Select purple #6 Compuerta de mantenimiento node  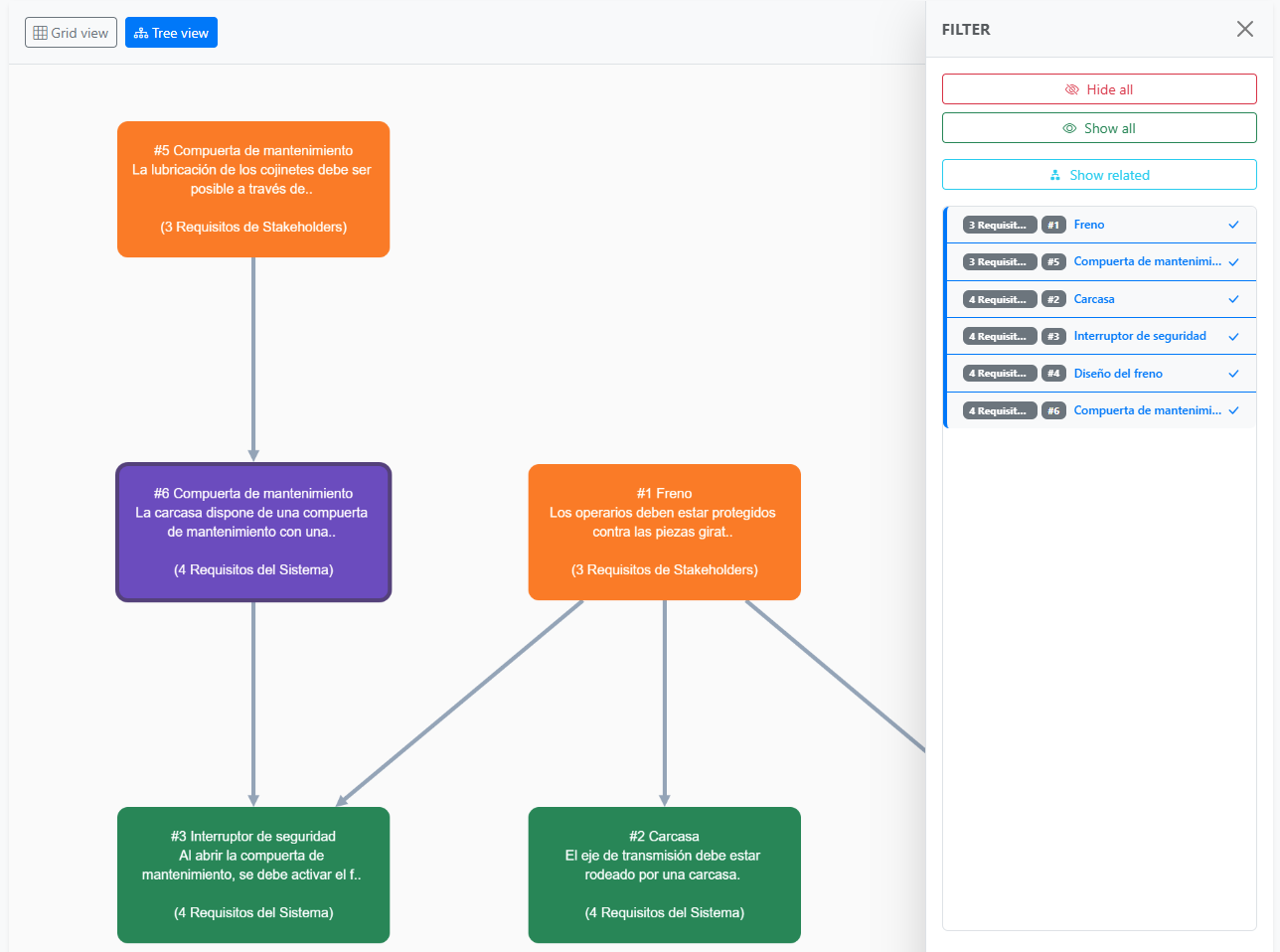(x=253, y=532)
